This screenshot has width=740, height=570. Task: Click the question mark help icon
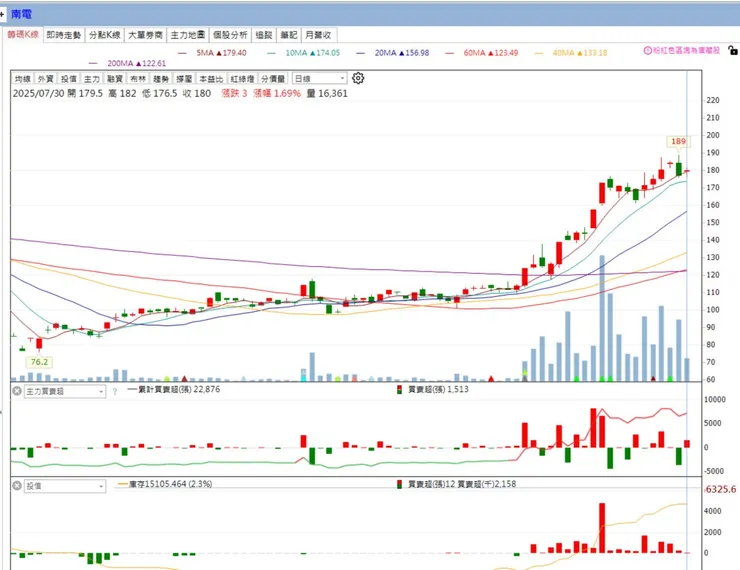(x=115, y=392)
